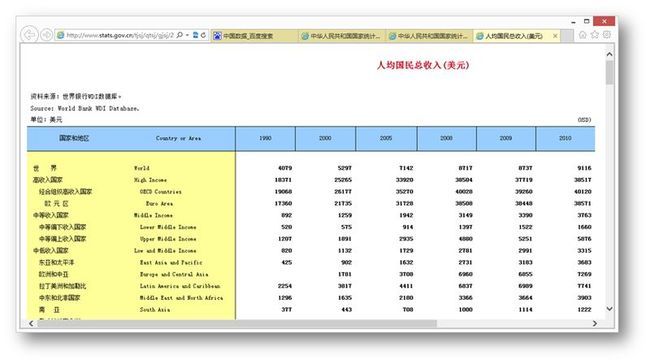Select the 'Middle Income' row label
This screenshot has height=364, width=650.
[153, 216]
